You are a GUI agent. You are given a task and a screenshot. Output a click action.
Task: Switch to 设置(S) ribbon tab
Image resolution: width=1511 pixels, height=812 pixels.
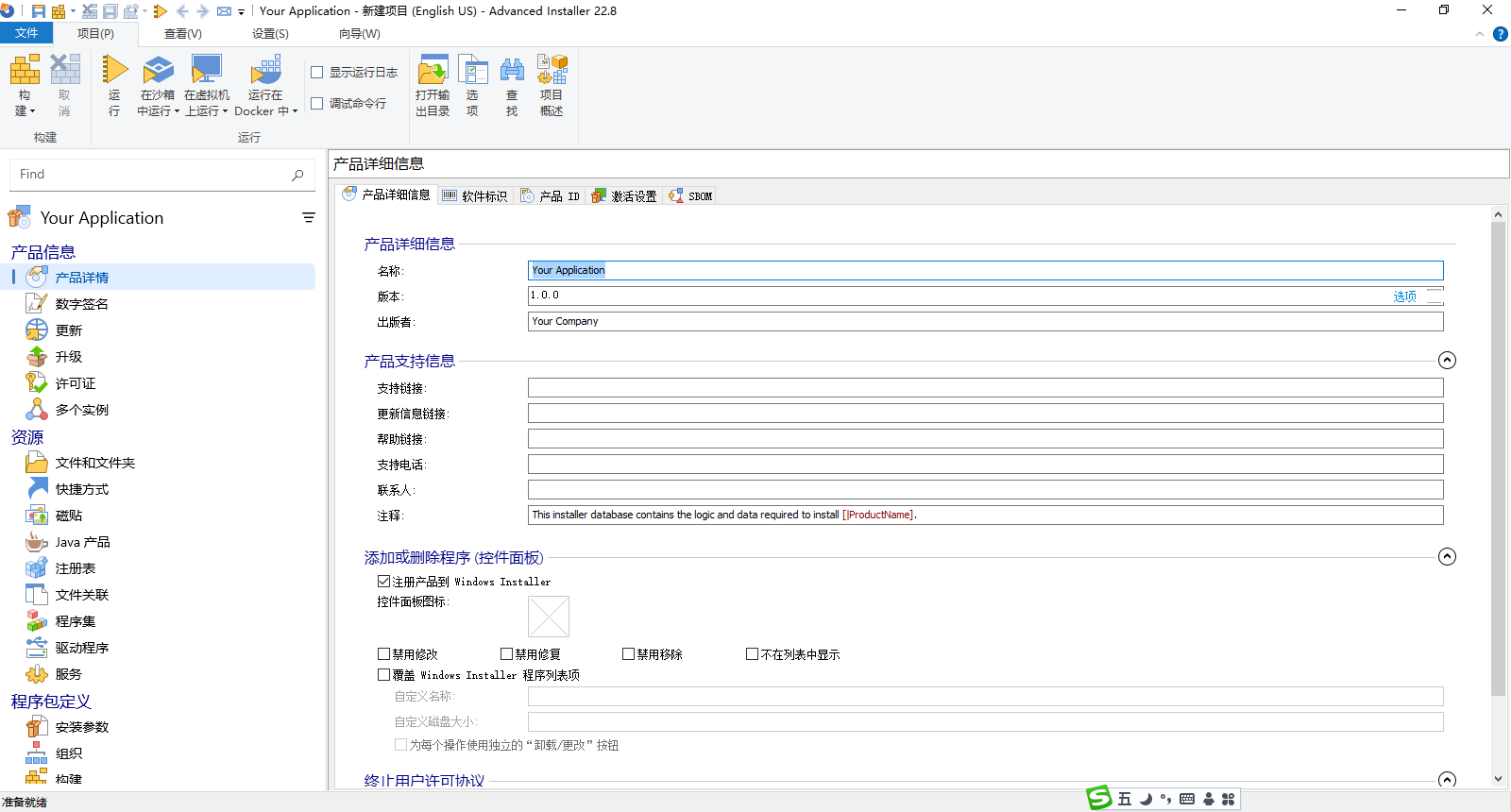point(270,34)
